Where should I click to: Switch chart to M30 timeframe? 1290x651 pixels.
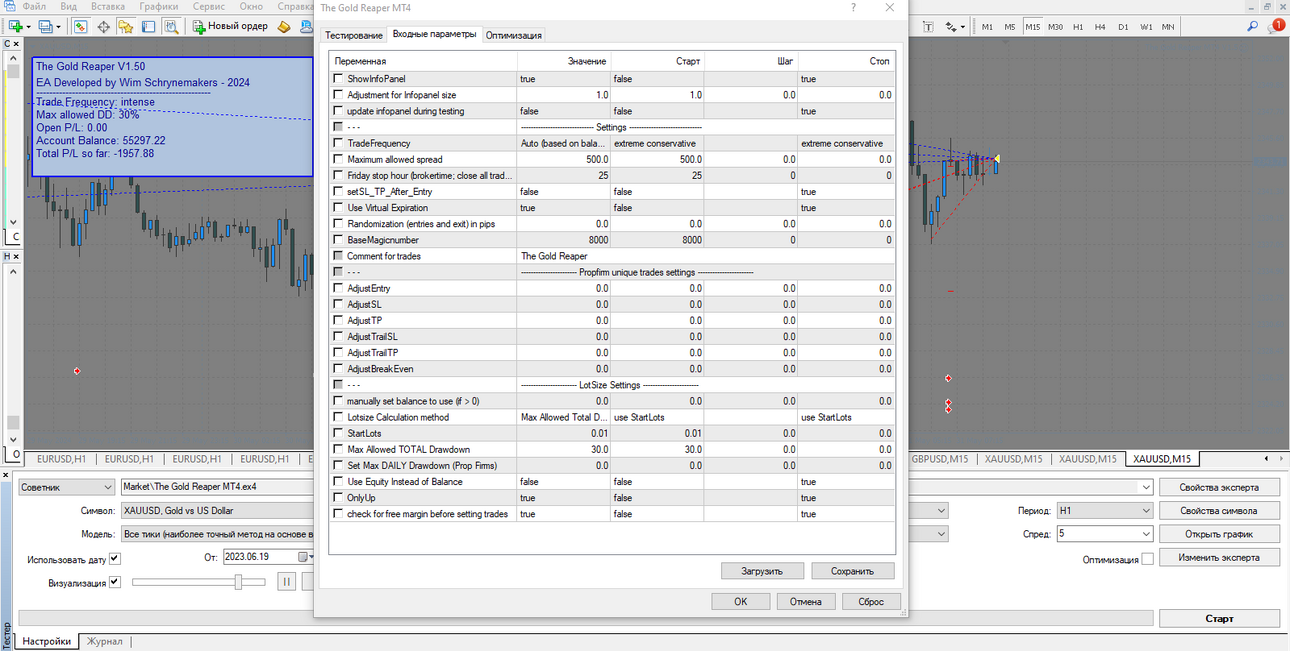(1055, 27)
